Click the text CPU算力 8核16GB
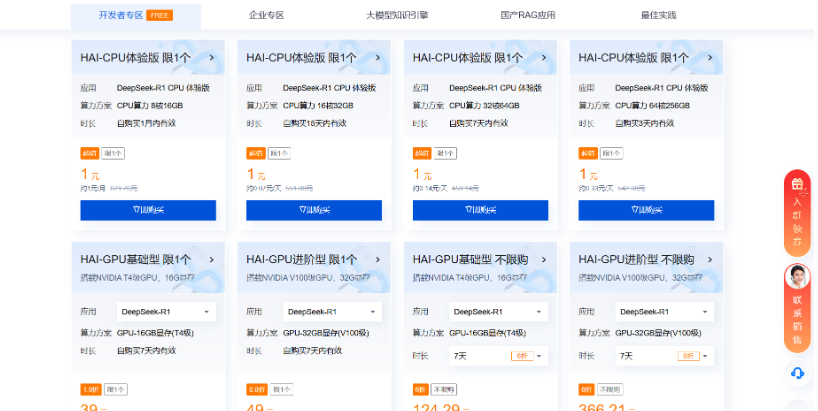 coord(150,105)
